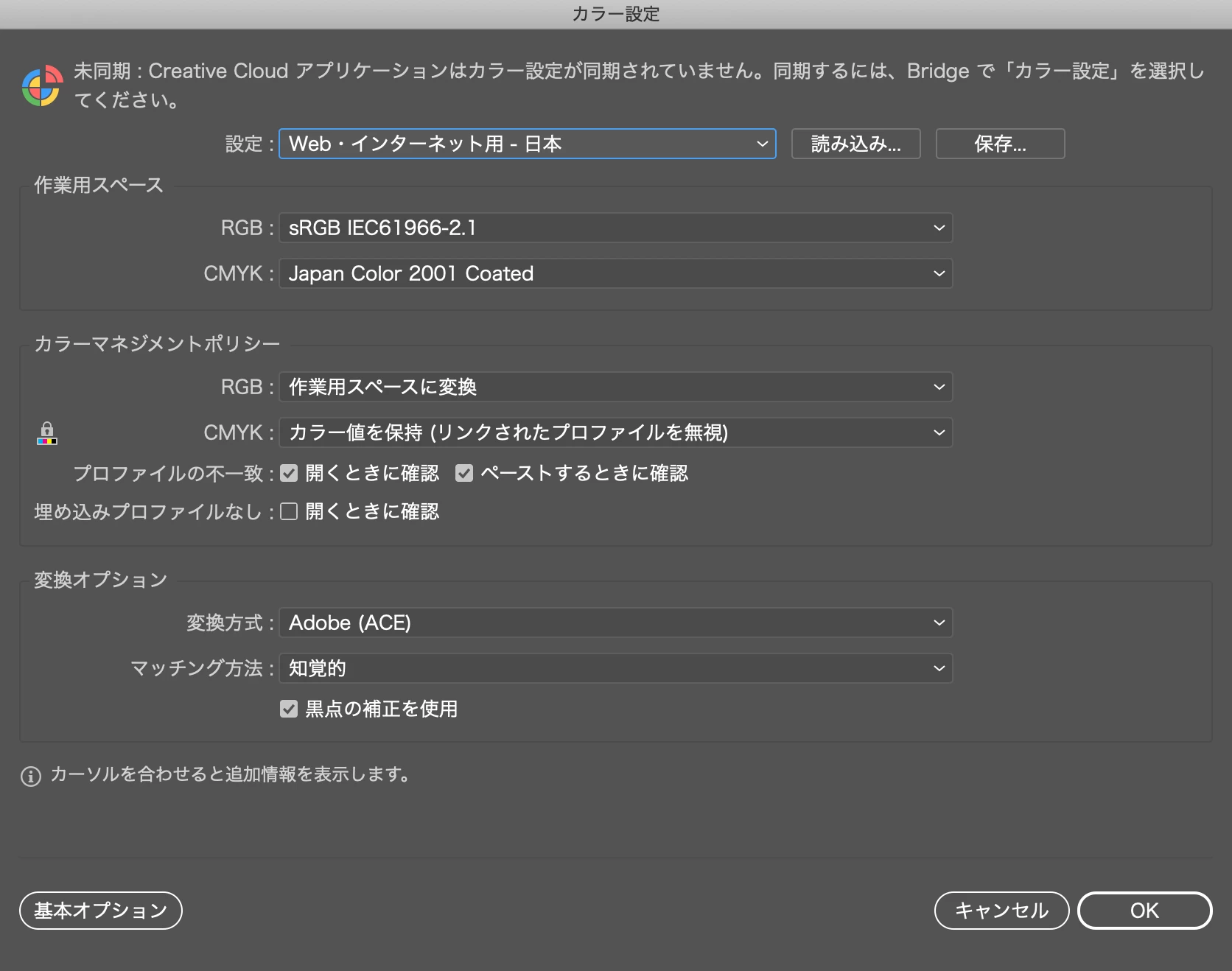Viewport: 1232px width, 971px height.
Task: Toggle ペーストするときに確認 checkbox
Action: (464, 473)
